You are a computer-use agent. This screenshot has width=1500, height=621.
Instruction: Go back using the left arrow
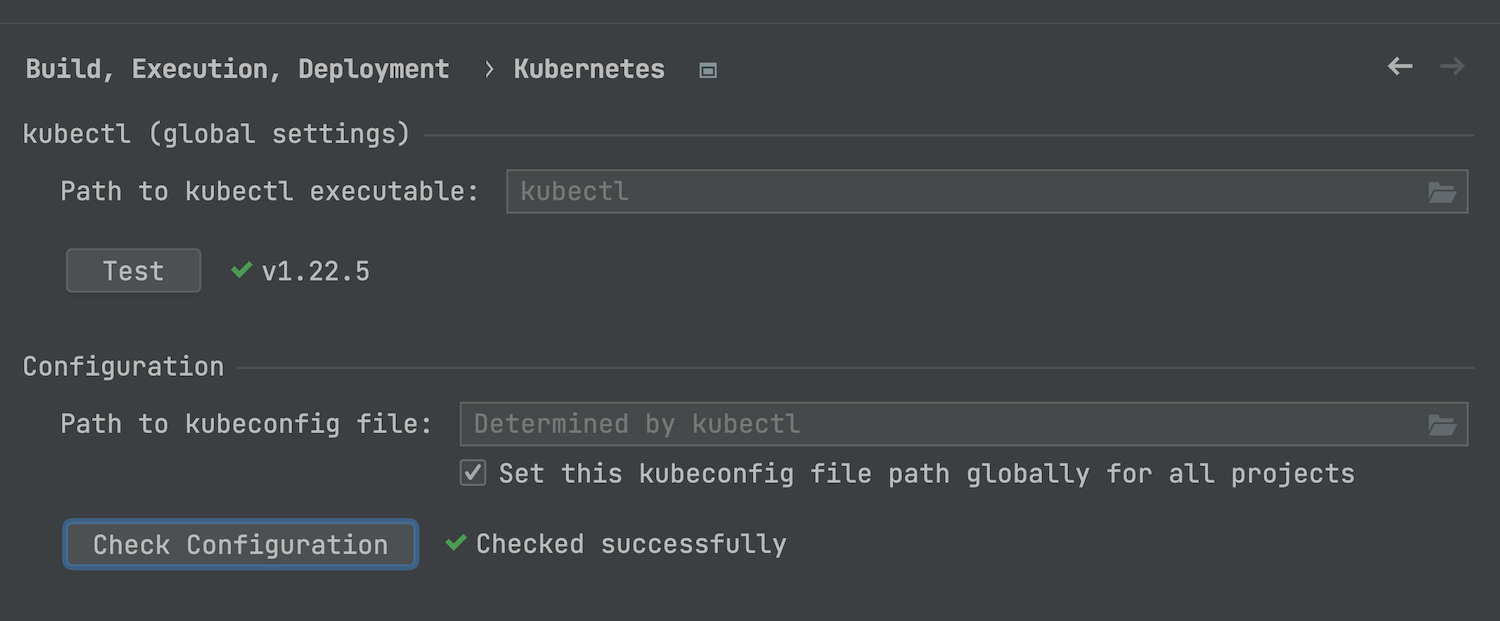[1400, 67]
